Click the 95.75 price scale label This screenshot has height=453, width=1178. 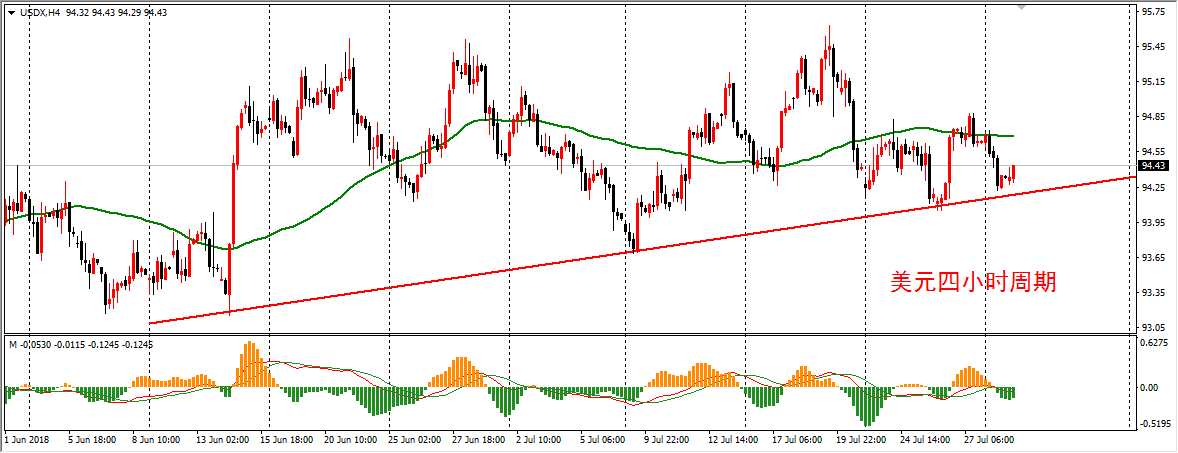(x=1156, y=12)
